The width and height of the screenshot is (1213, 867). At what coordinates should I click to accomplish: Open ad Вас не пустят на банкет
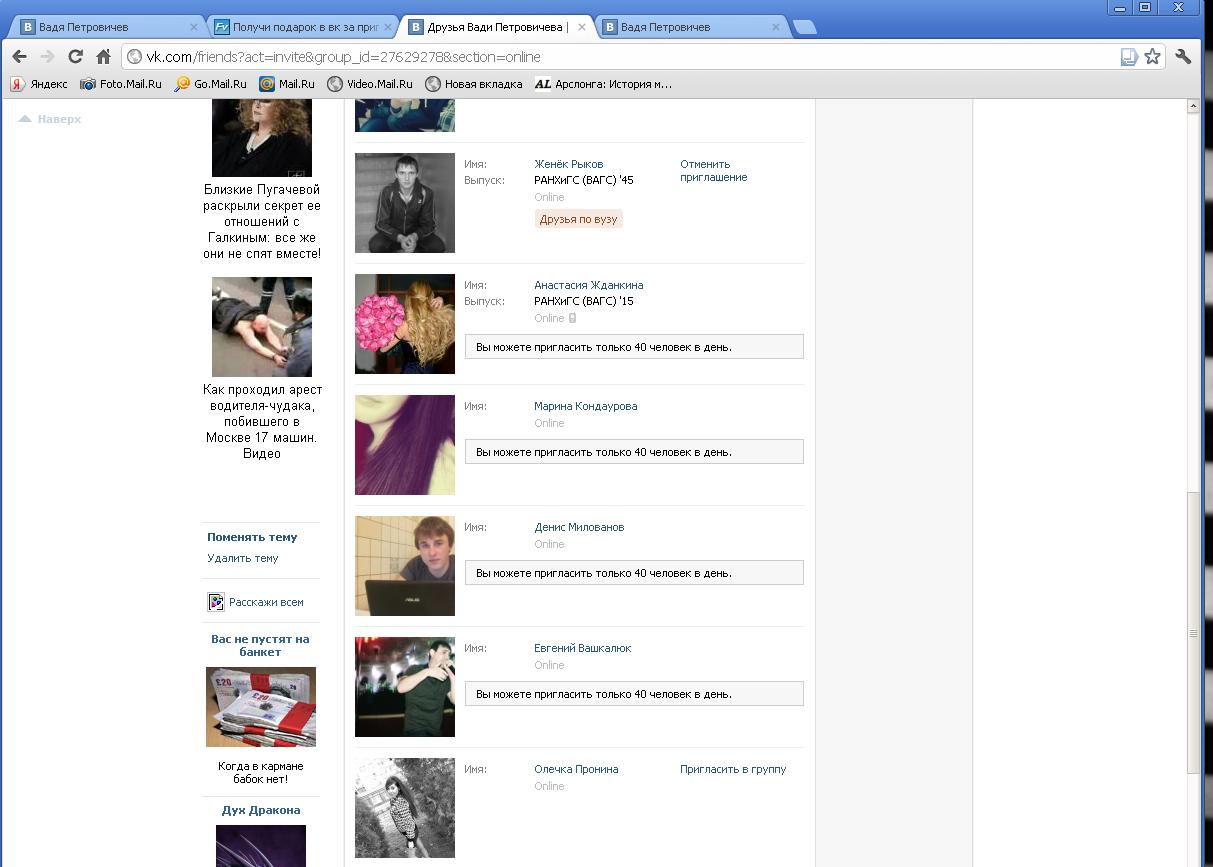(x=260, y=645)
